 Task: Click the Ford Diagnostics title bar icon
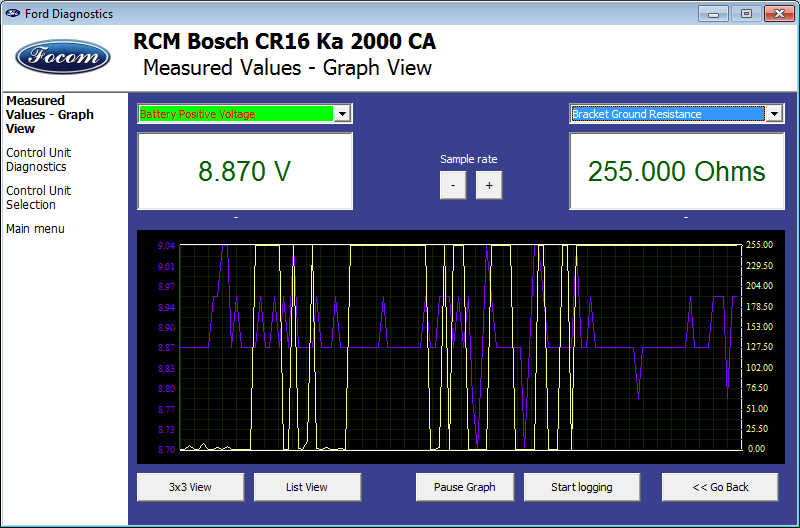13,13
